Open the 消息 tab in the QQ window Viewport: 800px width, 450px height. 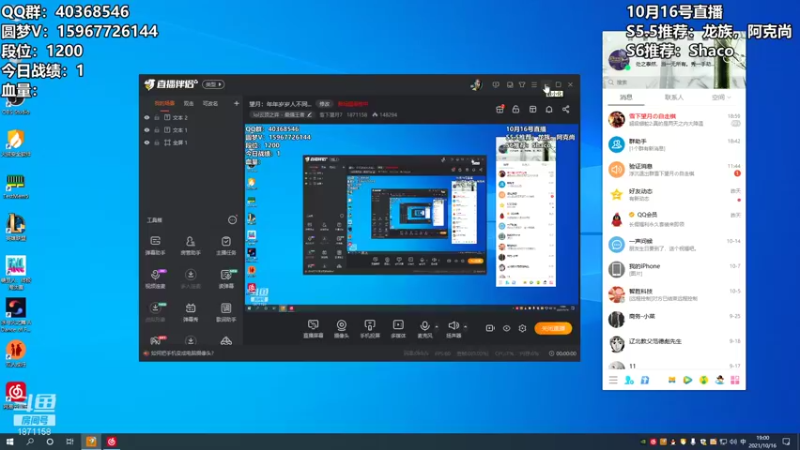[626, 97]
